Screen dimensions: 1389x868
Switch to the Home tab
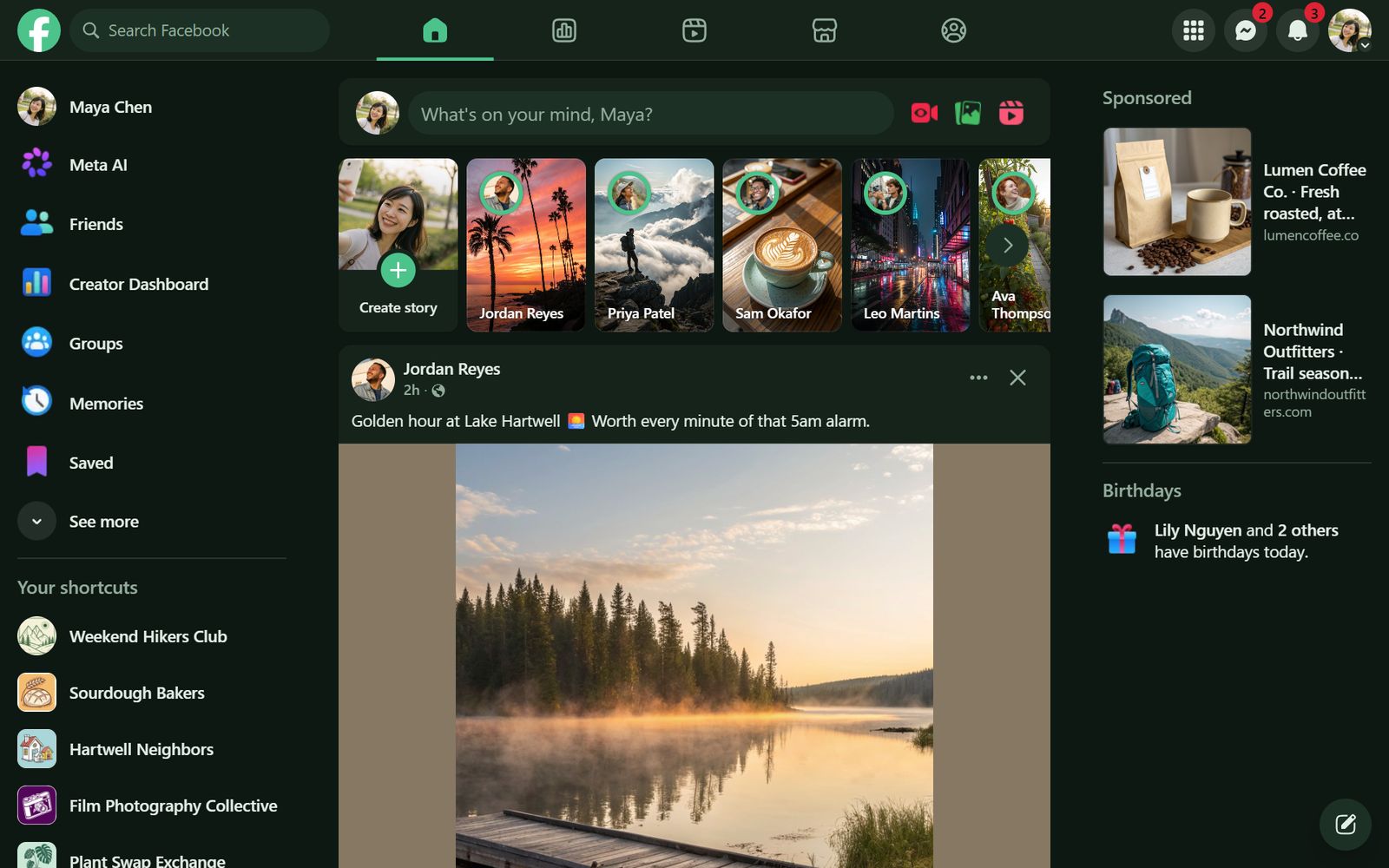coord(435,30)
